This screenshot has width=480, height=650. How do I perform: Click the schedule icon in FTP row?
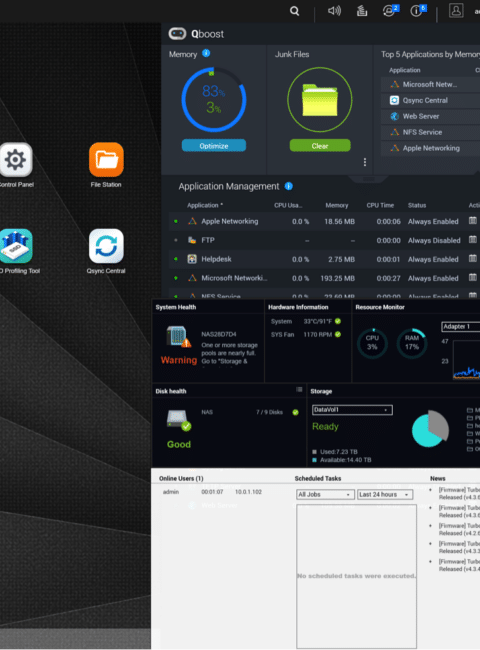[x=473, y=239]
